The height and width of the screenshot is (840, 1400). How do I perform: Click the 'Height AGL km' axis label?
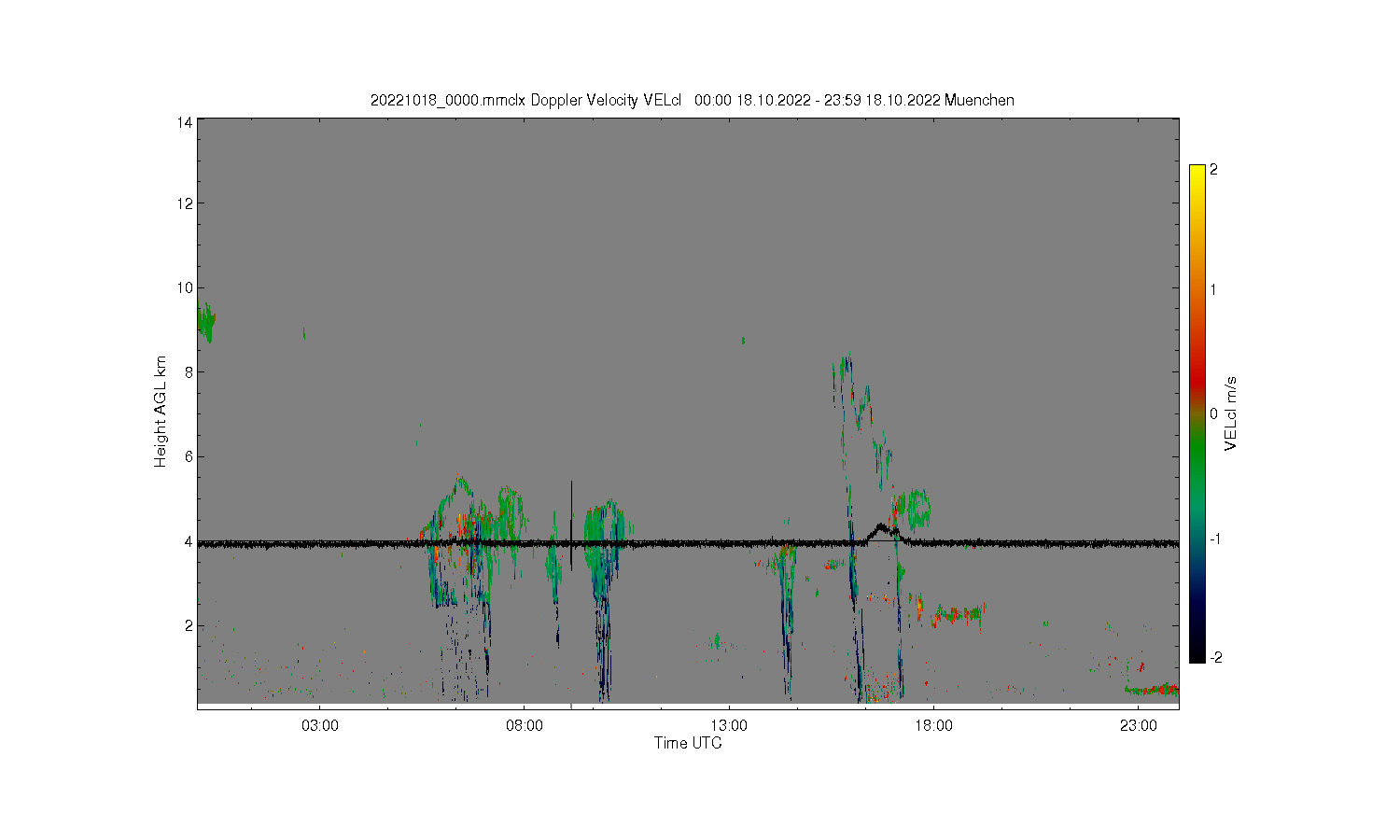coord(161,412)
